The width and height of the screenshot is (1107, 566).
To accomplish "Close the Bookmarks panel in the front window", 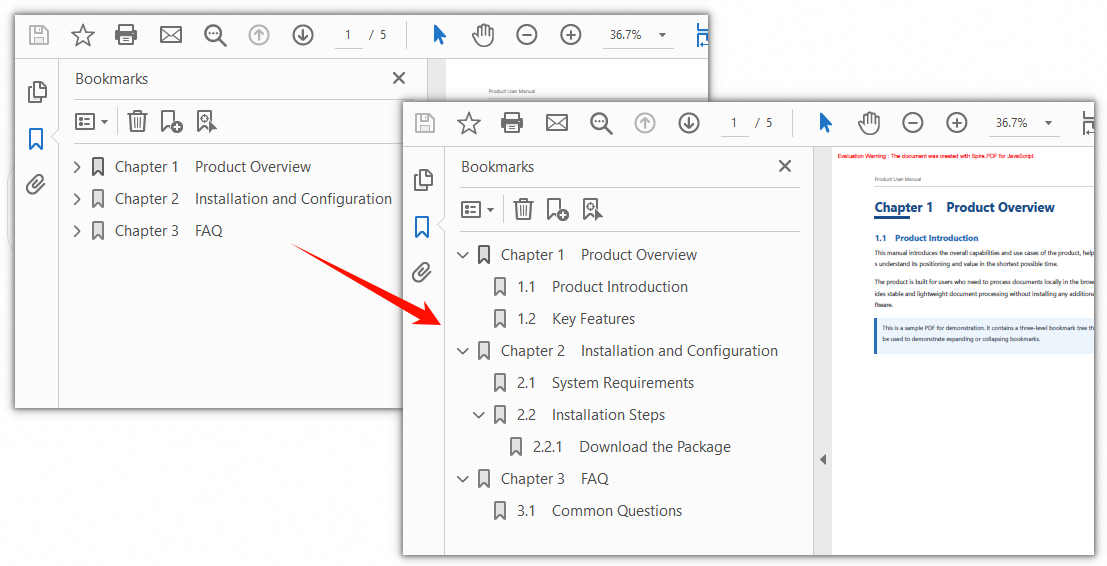I will click(784, 166).
